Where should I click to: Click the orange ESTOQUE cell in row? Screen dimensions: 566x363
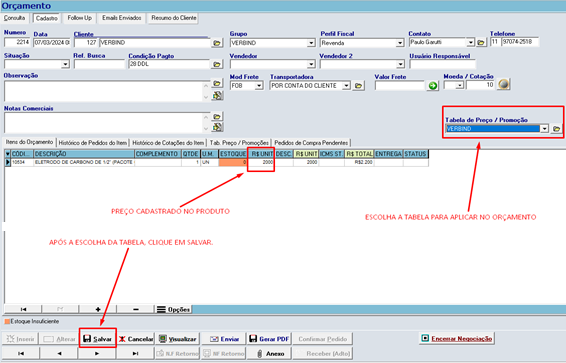point(233,162)
